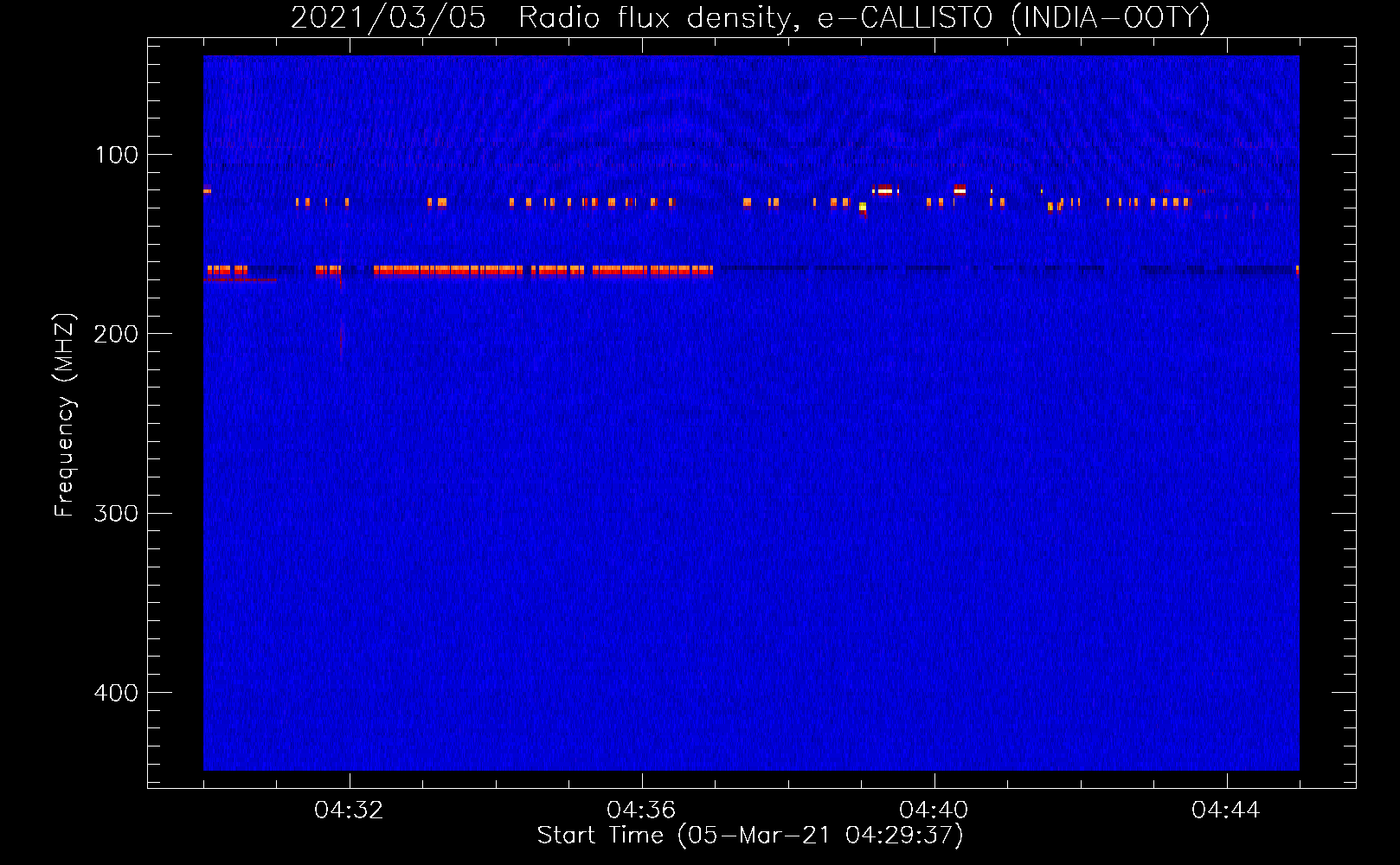Click the 400 frequency tick label

pos(117,693)
